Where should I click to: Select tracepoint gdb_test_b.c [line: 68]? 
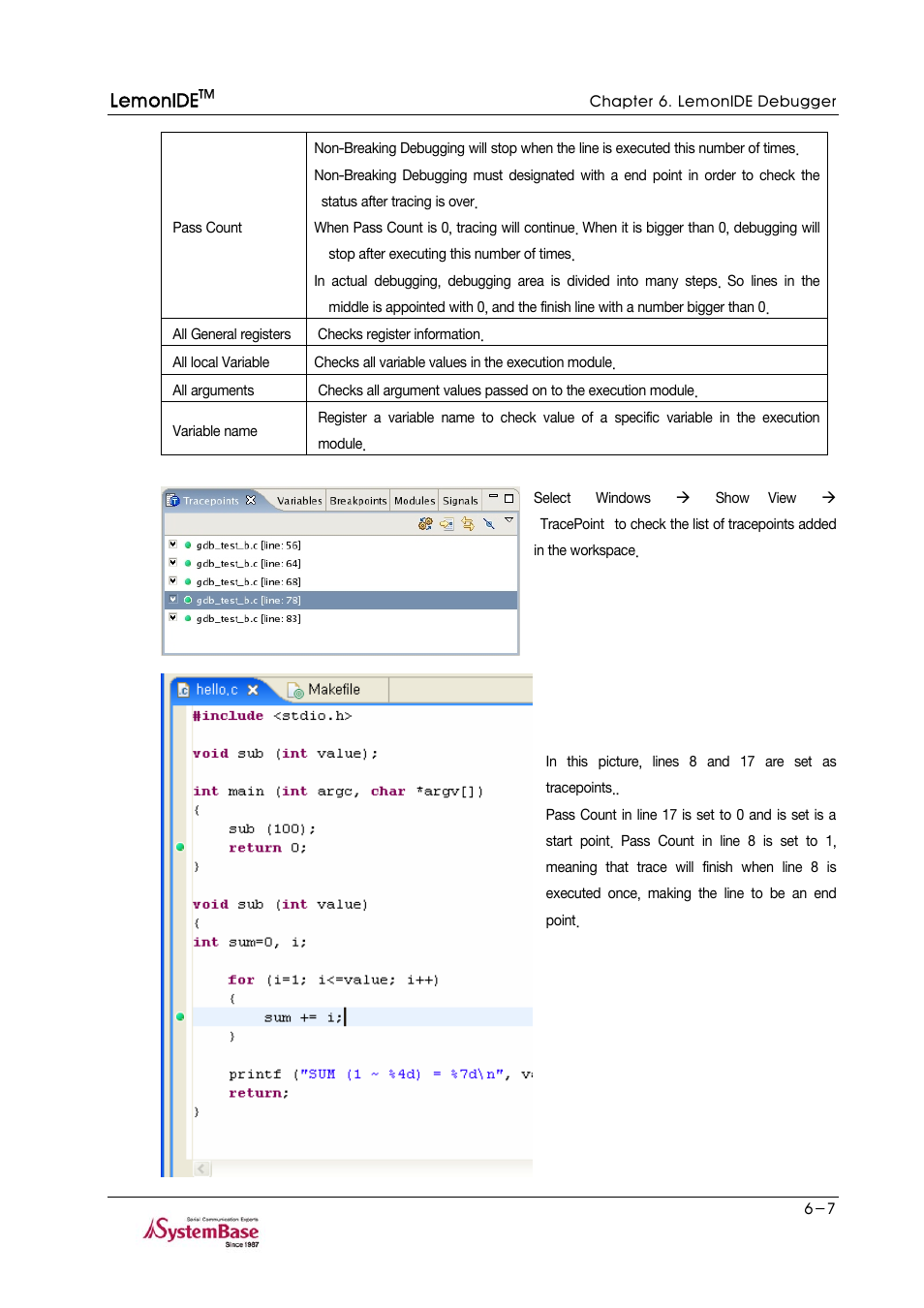248,582
